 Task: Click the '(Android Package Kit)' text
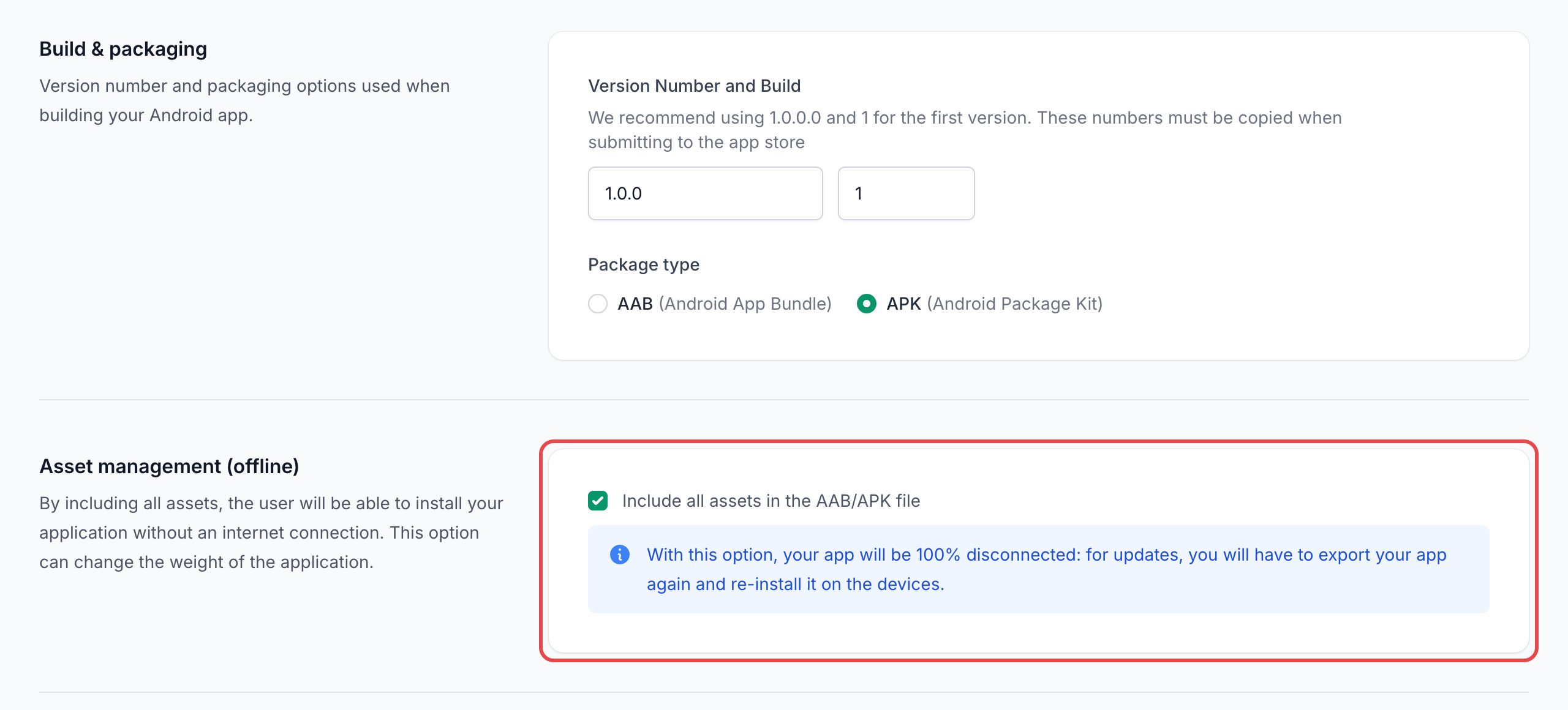coord(1015,304)
